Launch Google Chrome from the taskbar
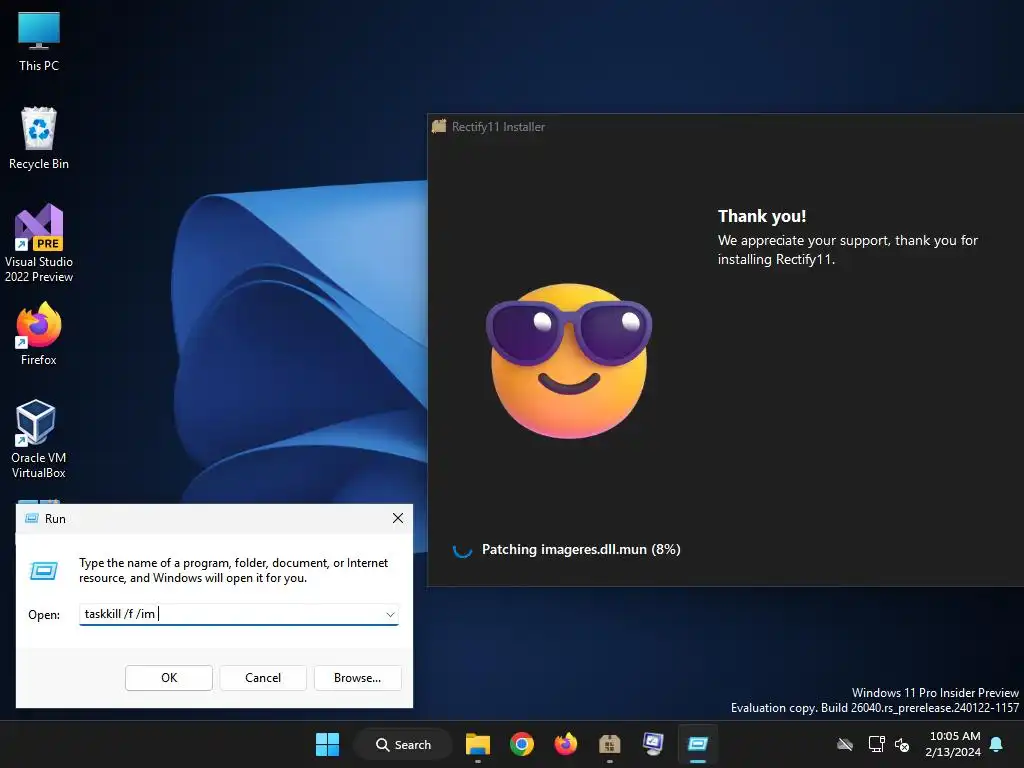This screenshot has width=1024, height=768. click(522, 744)
